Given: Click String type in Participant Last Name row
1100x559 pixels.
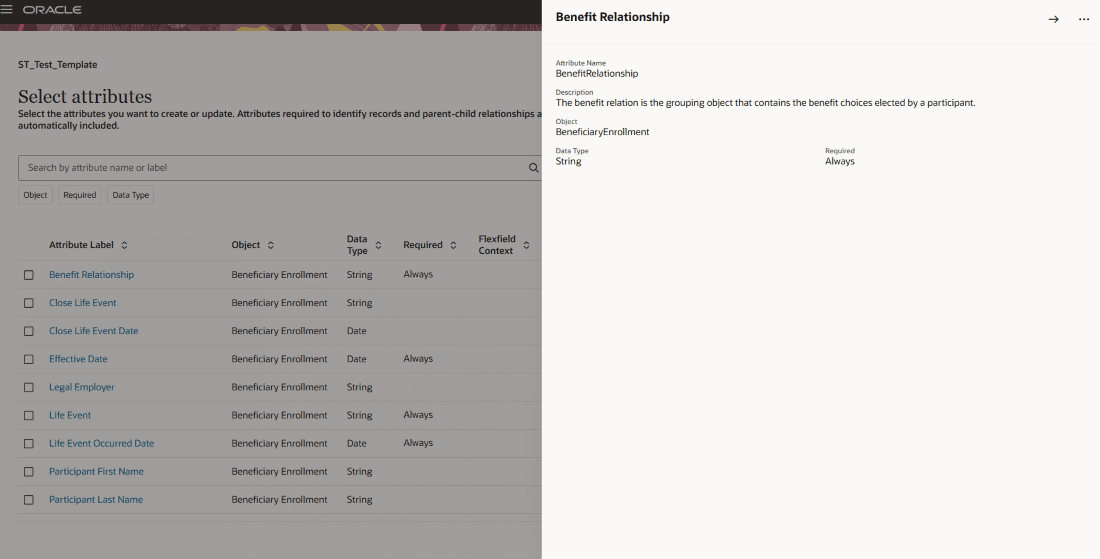Looking at the screenshot, I should [x=359, y=499].
